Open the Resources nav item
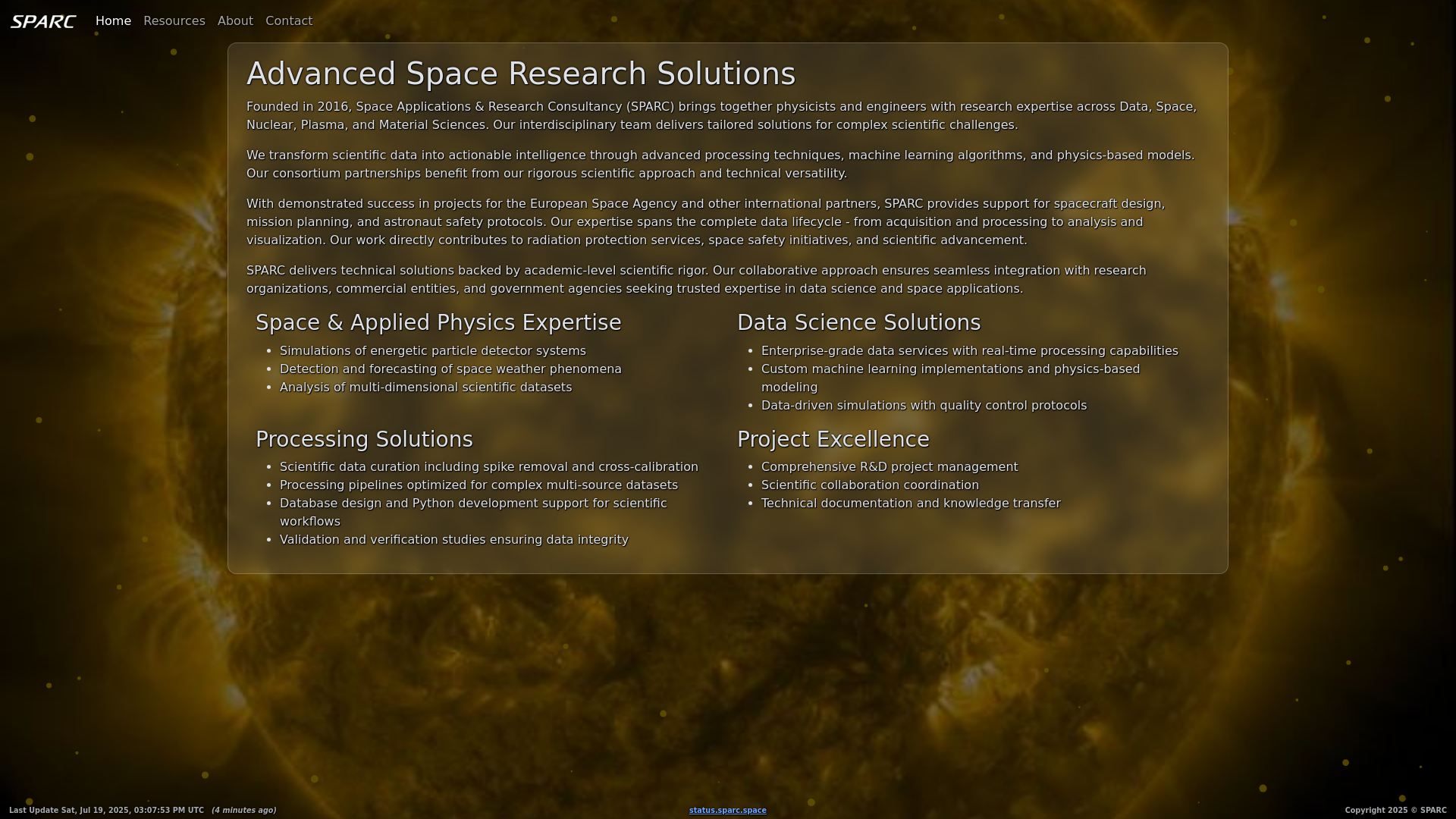 coord(174,21)
